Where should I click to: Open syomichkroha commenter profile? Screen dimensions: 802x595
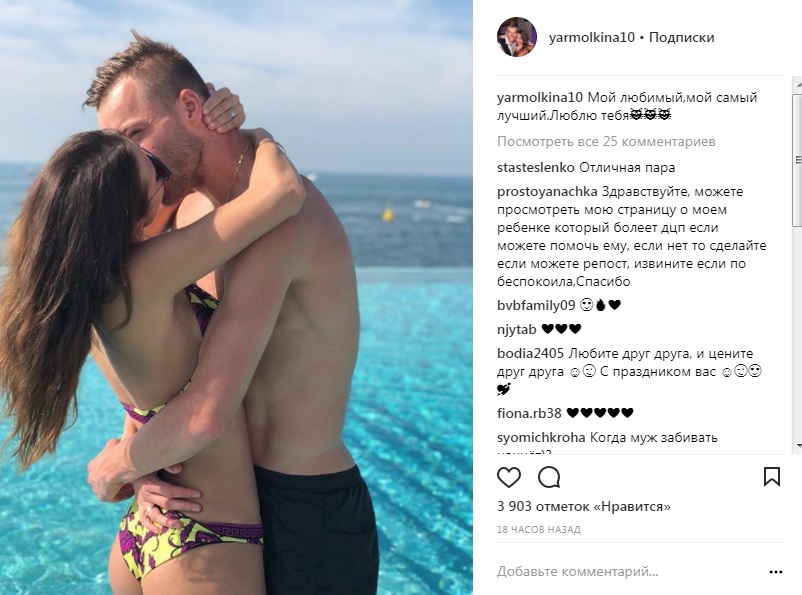tap(541, 438)
